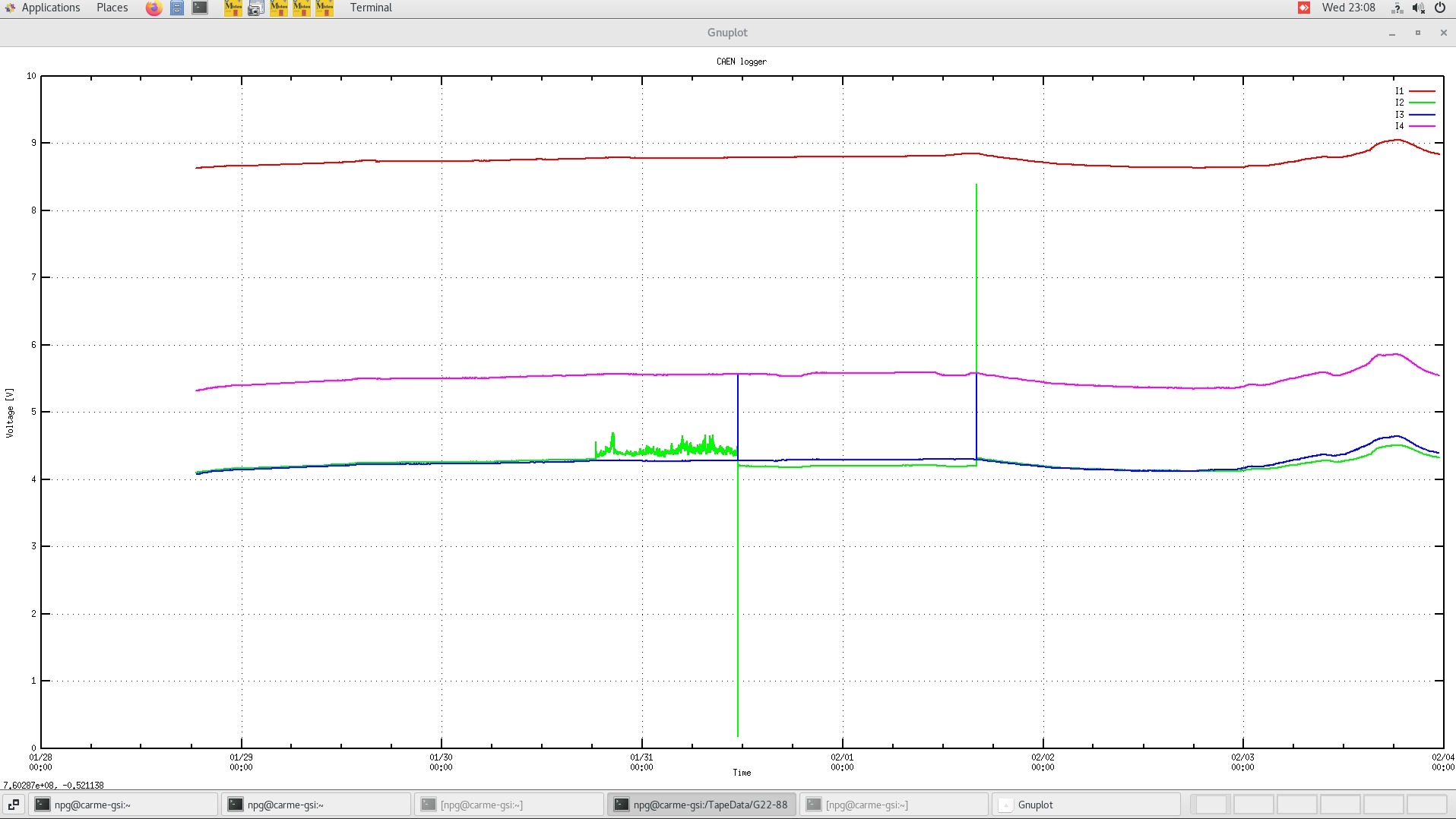Screen dimensions: 1456x819
Task: Open the Places menu
Action: [x=112, y=8]
